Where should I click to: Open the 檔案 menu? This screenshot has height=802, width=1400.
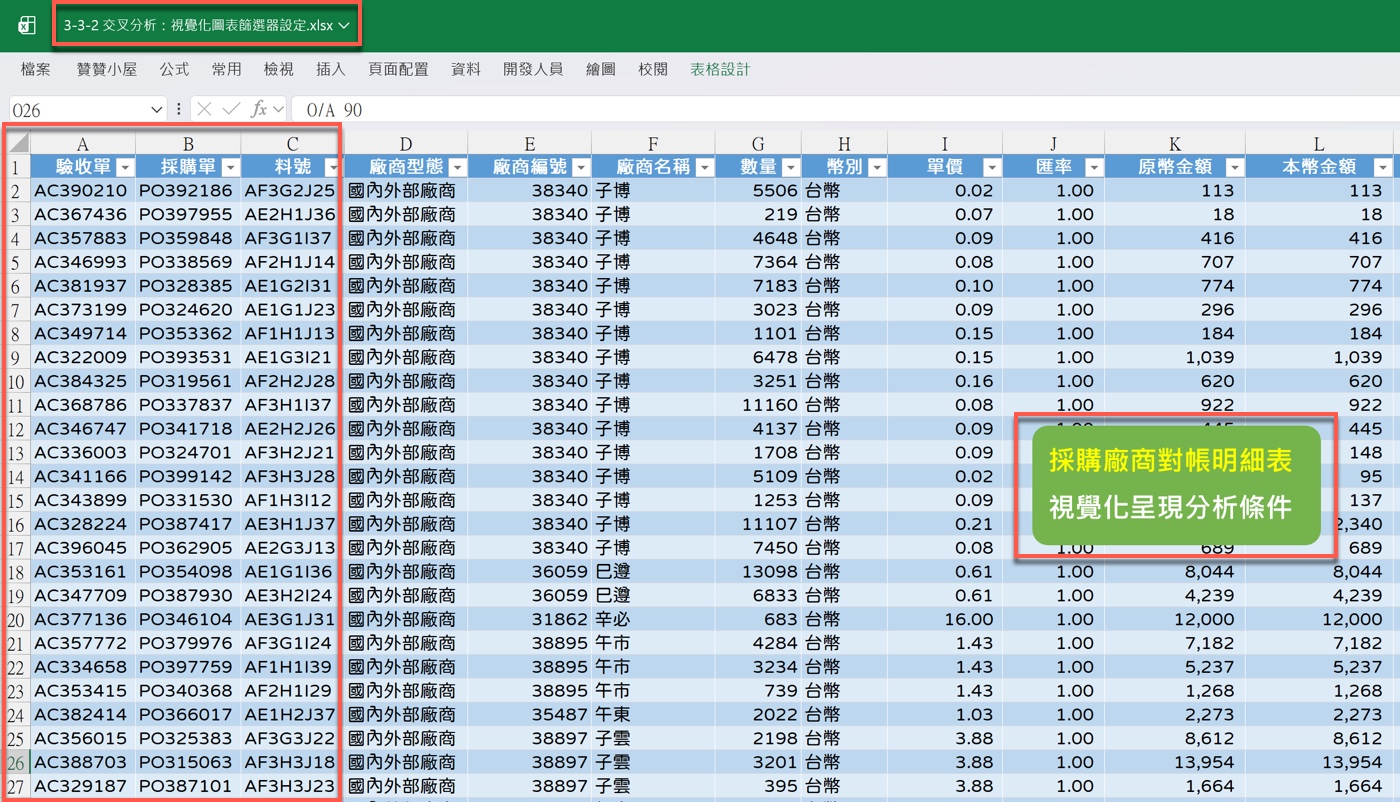coord(35,69)
